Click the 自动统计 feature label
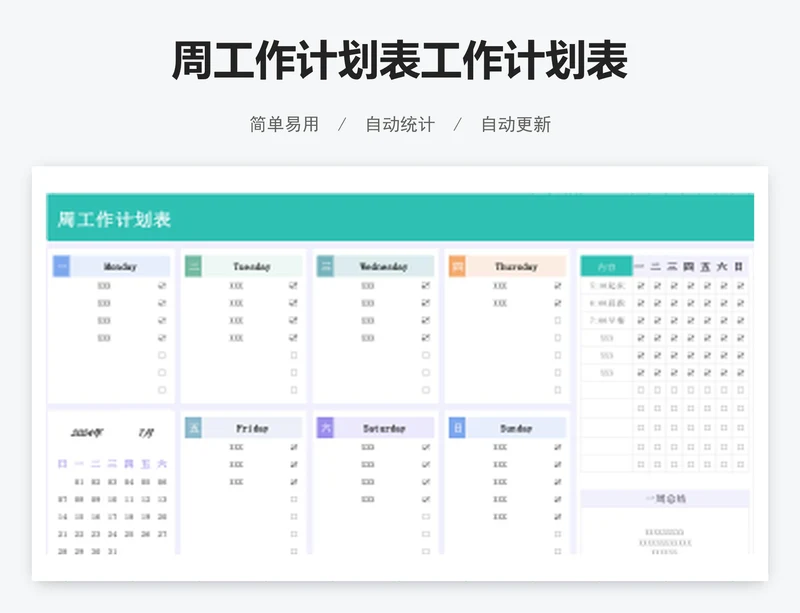800x613 pixels. click(x=400, y=124)
